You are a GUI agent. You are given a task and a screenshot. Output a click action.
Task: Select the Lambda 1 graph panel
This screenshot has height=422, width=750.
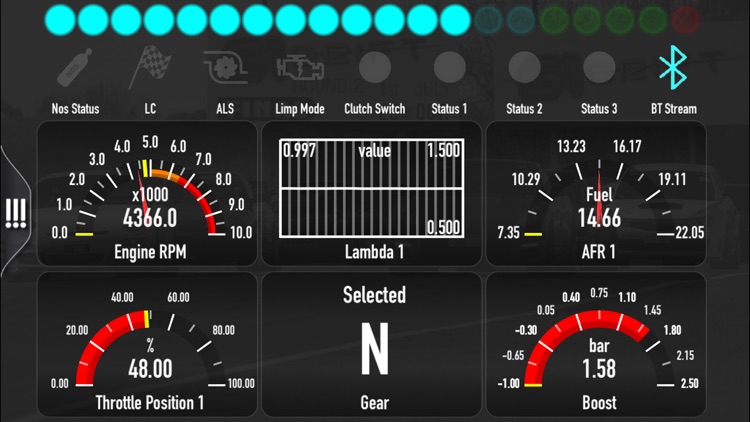(372, 193)
